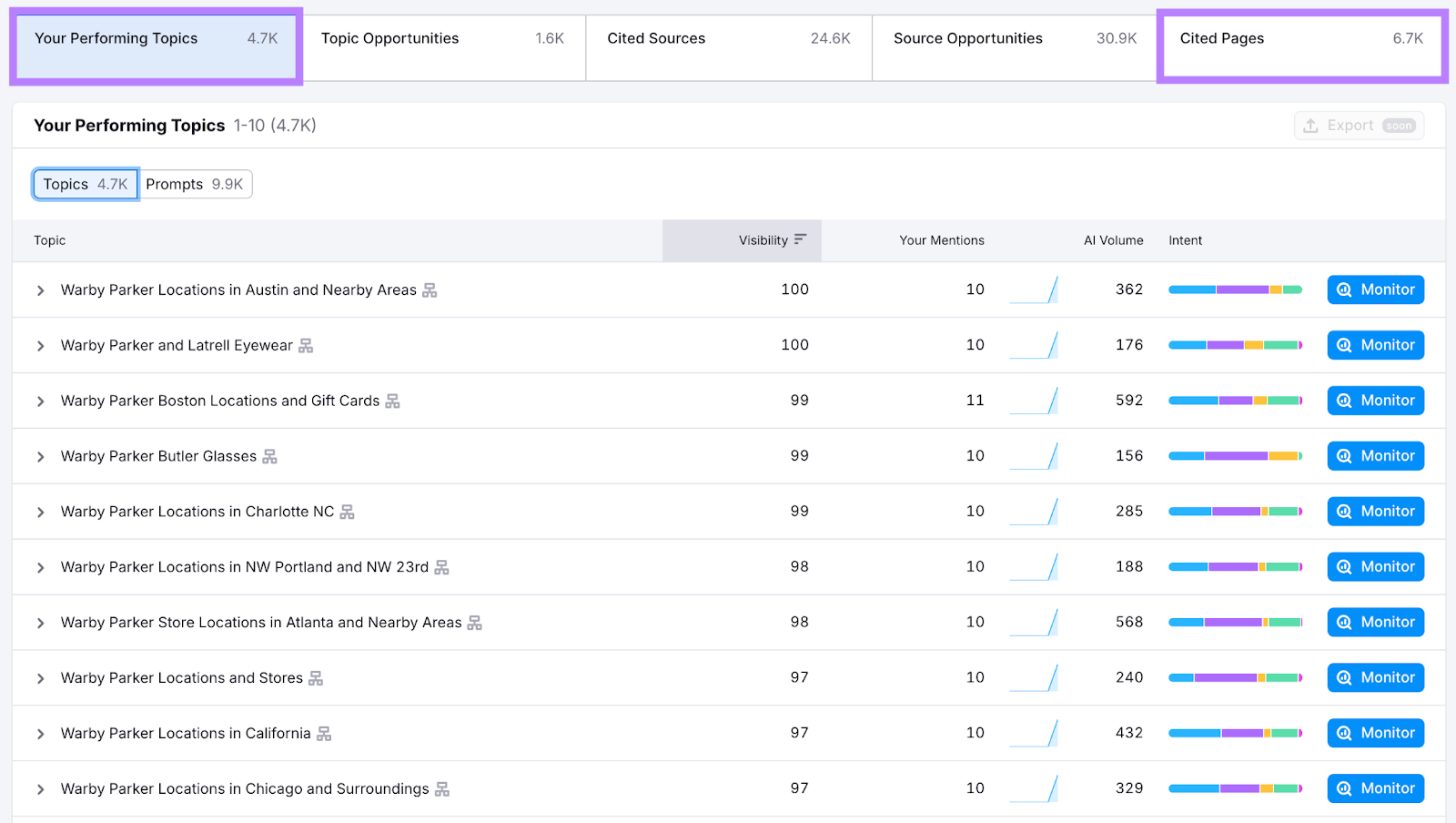
Task: Click the cluster icon beside Warby Parker Locations in Chicago
Action: pyautogui.click(x=442, y=788)
